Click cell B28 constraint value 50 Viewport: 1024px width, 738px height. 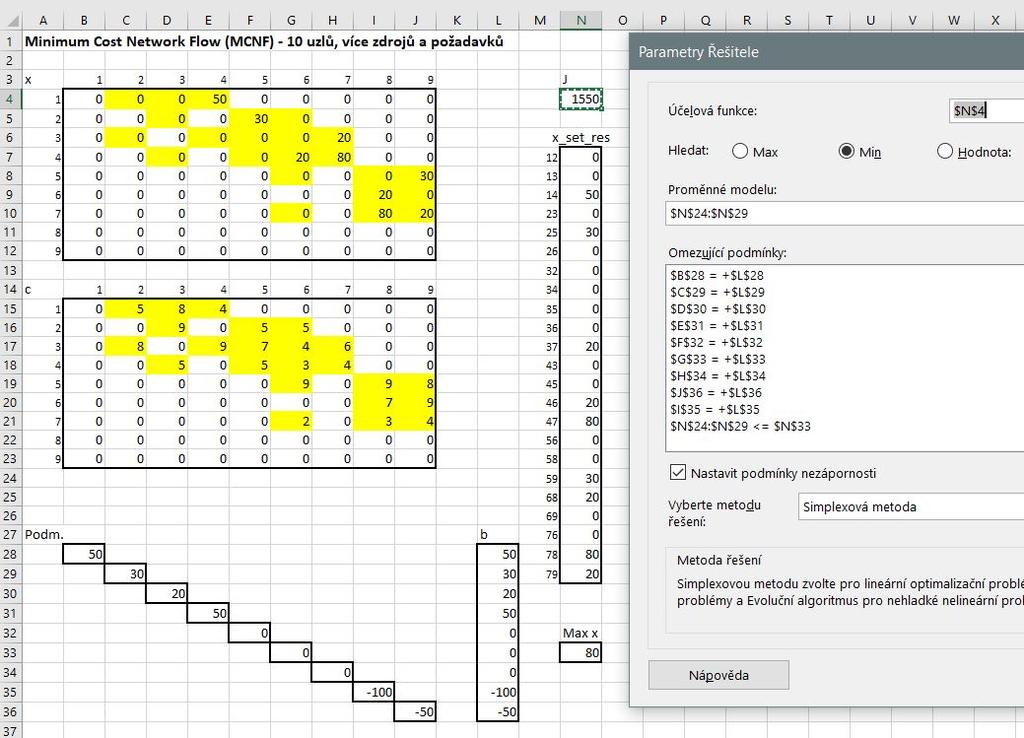point(84,554)
